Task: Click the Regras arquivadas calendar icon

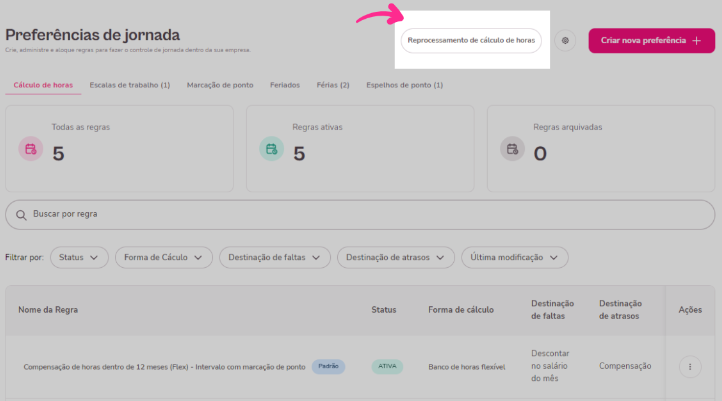Action: point(512,149)
